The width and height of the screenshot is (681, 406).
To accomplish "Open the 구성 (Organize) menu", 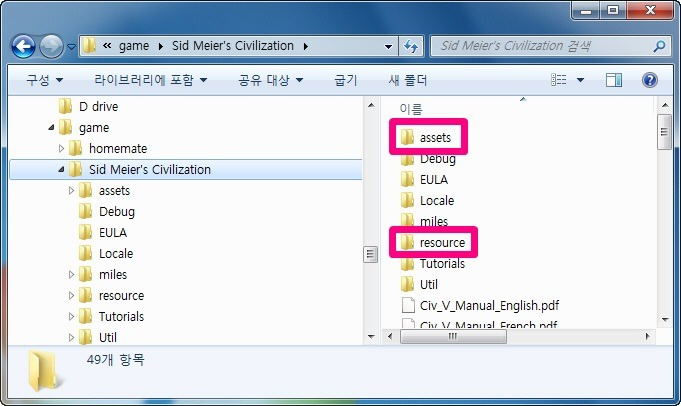I will tap(45, 80).
